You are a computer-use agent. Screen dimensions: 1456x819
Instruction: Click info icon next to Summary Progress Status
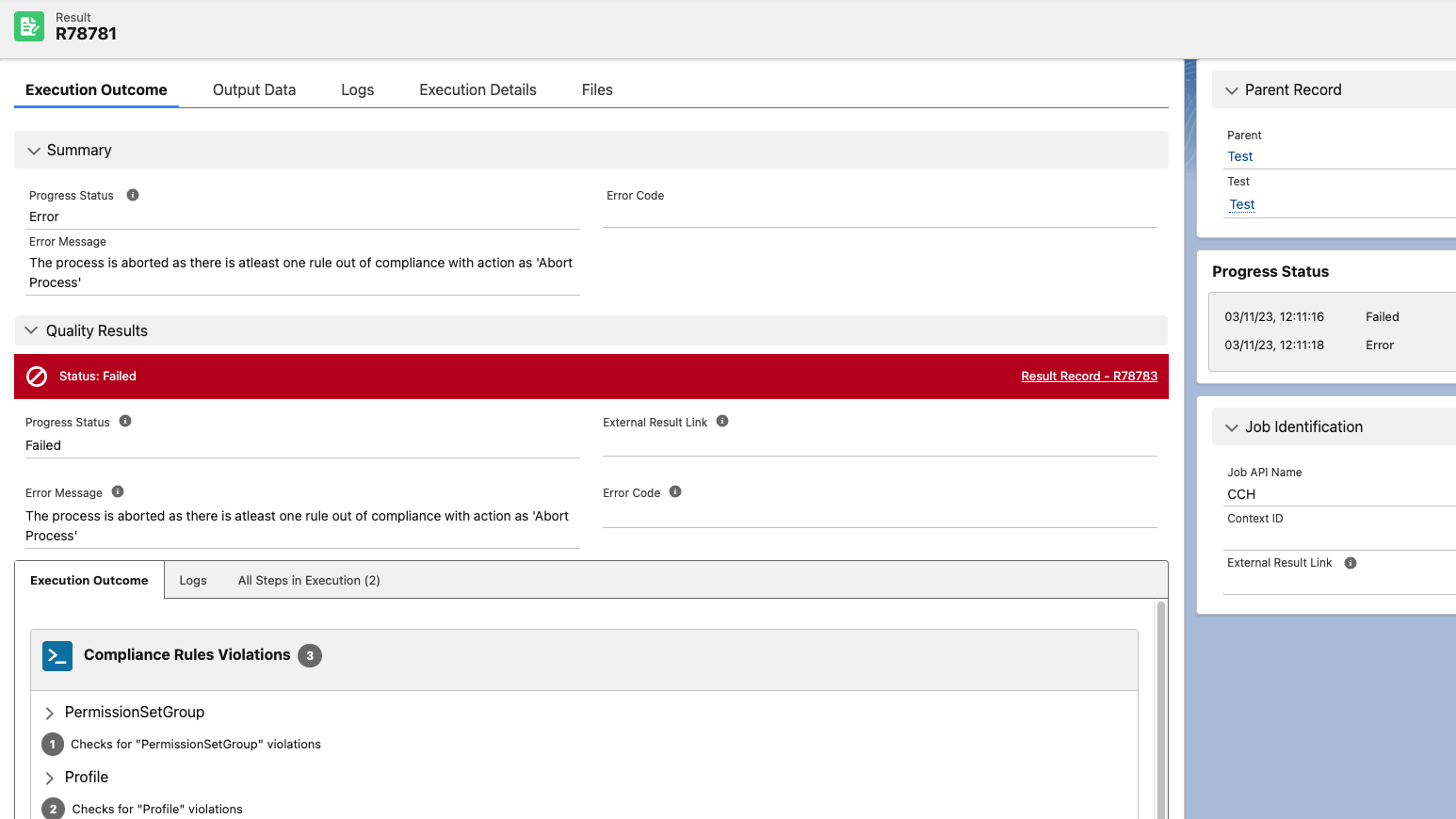pyautogui.click(x=133, y=195)
